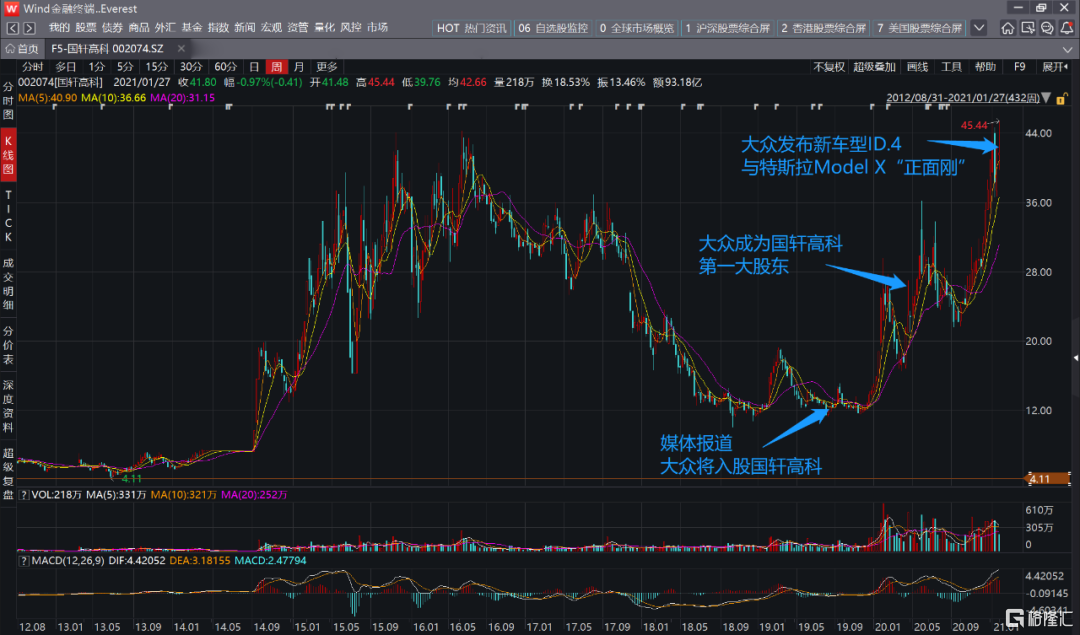
Task: Expand the shortcut screens dropdown arrow
Action: [979, 28]
